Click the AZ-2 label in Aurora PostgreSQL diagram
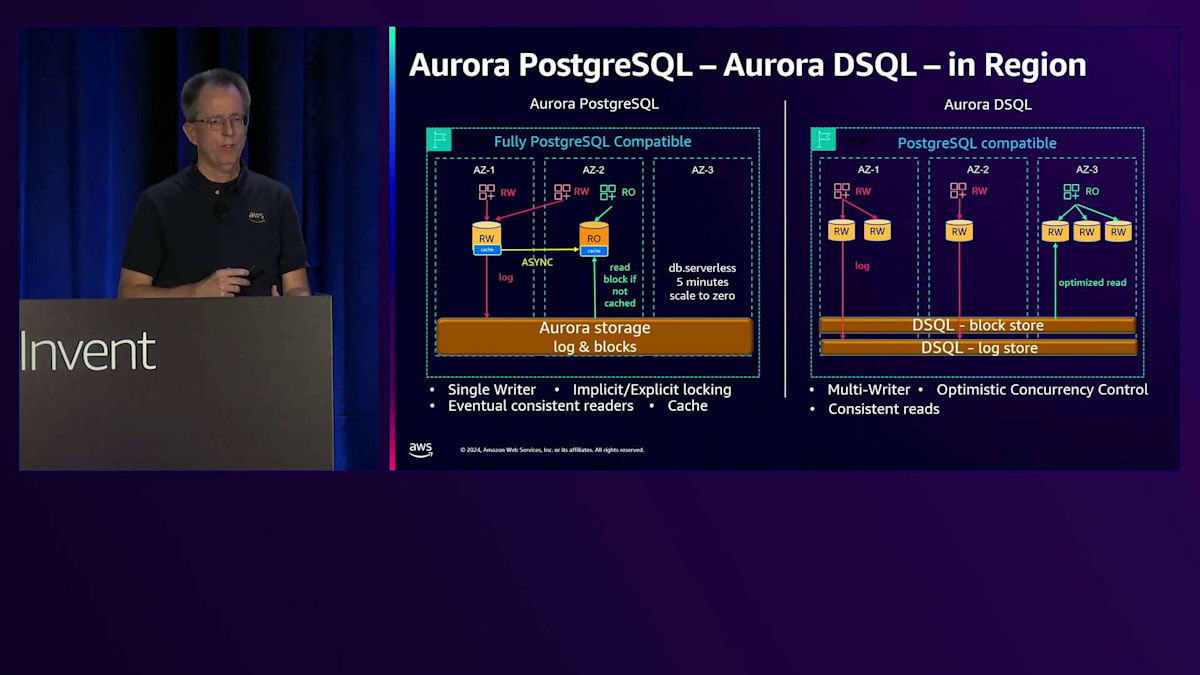The width and height of the screenshot is (1200, 675). pos(594,171)
